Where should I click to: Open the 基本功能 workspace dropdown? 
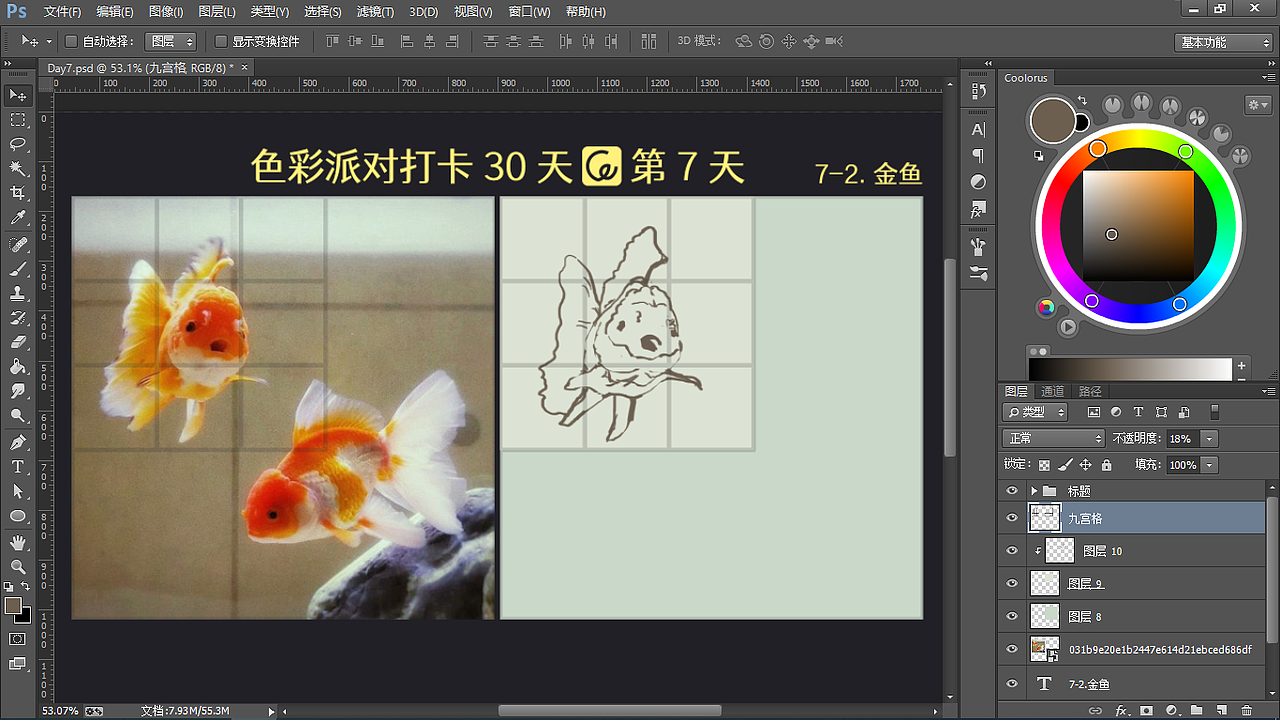click(x=1223, y=42)
